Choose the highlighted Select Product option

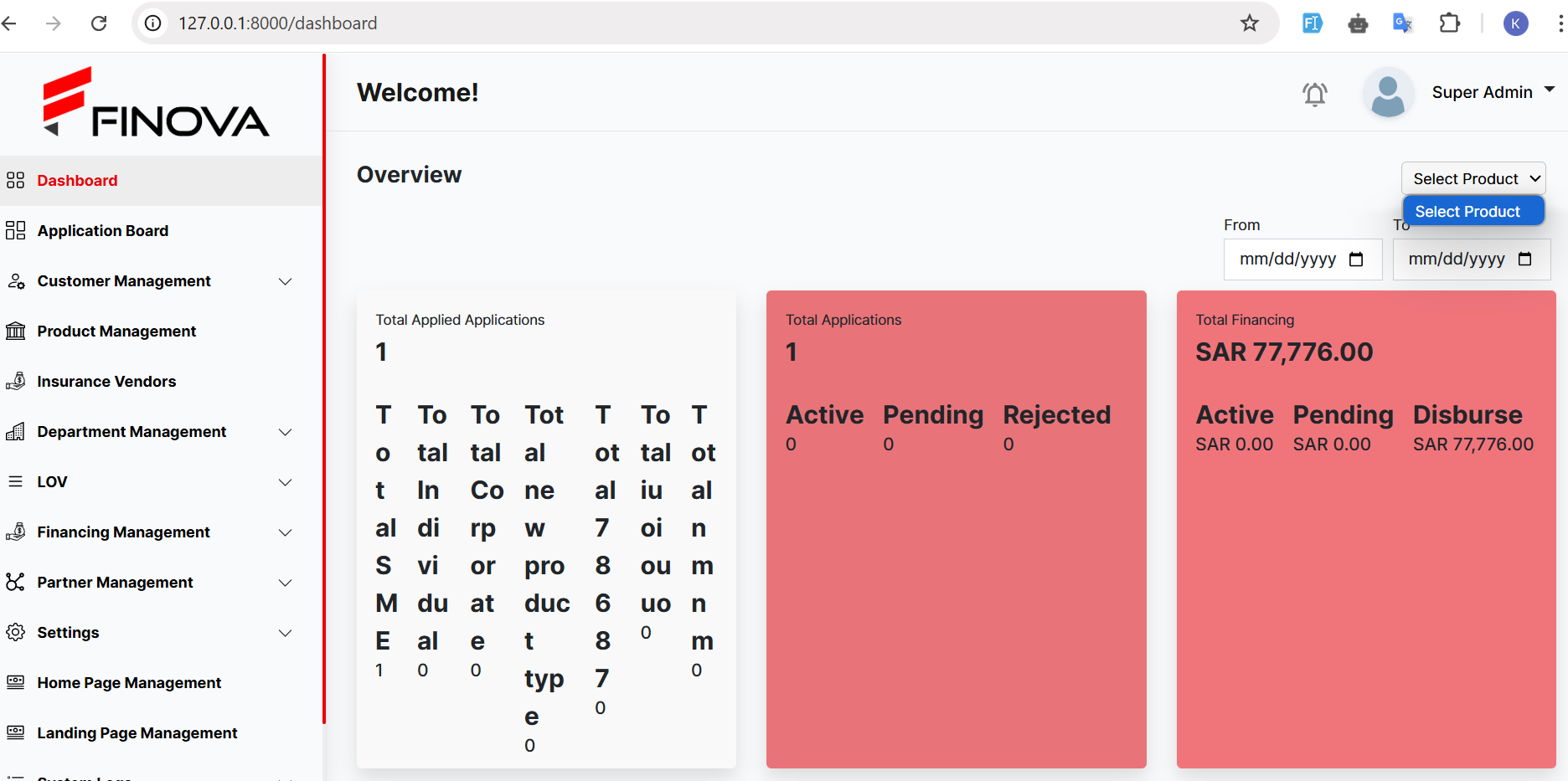[1473, 212]
